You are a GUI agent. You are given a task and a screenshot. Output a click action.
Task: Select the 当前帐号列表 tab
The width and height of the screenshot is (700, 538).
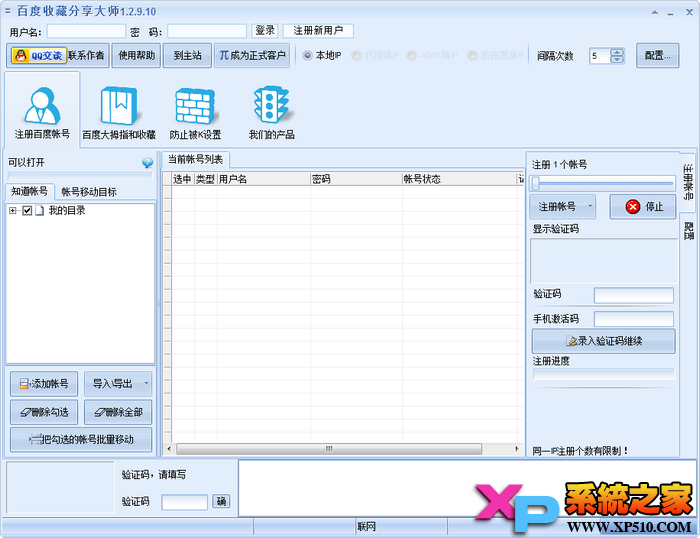point(195,159)
